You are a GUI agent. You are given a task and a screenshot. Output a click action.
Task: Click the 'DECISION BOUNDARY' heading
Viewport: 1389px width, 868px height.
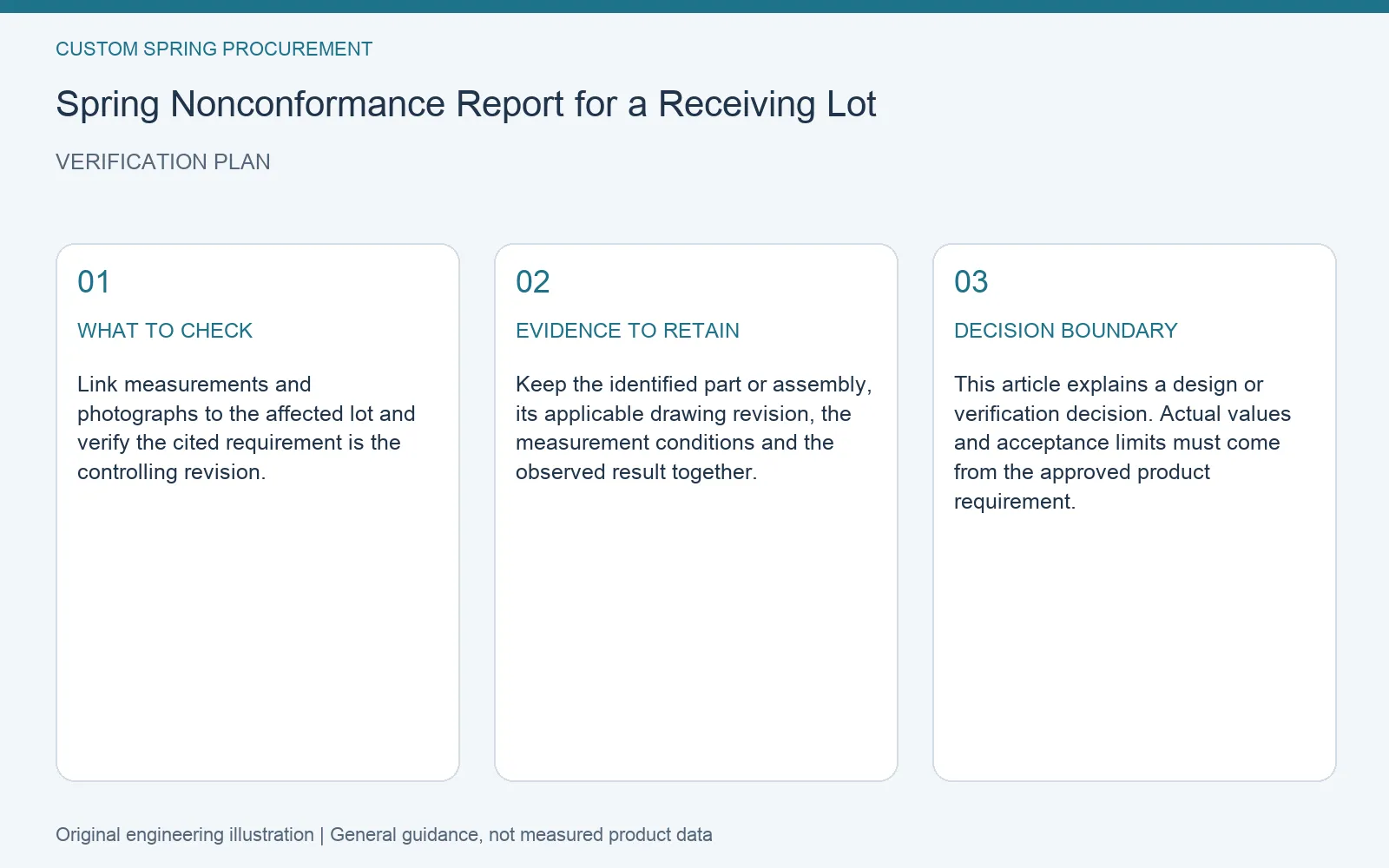click(x=1066, y=331)
